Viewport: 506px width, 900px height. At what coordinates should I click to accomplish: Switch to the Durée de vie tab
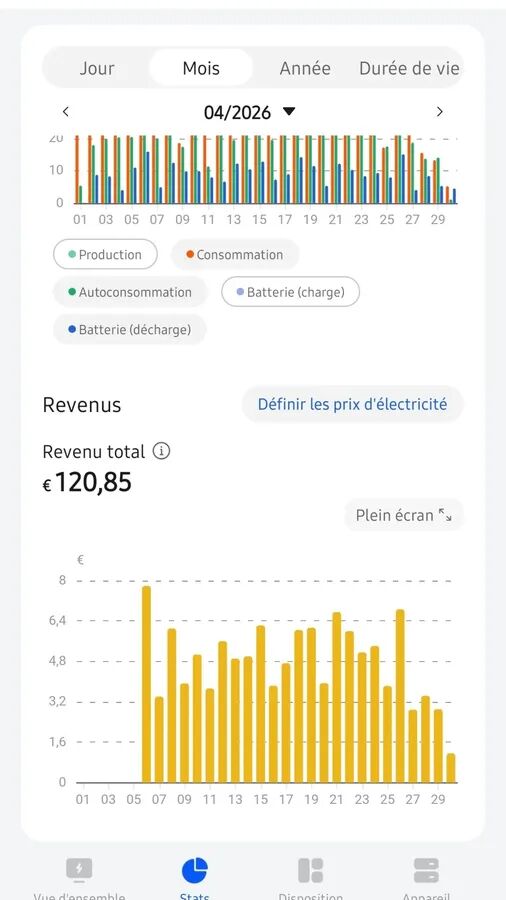tap(409, 68)
